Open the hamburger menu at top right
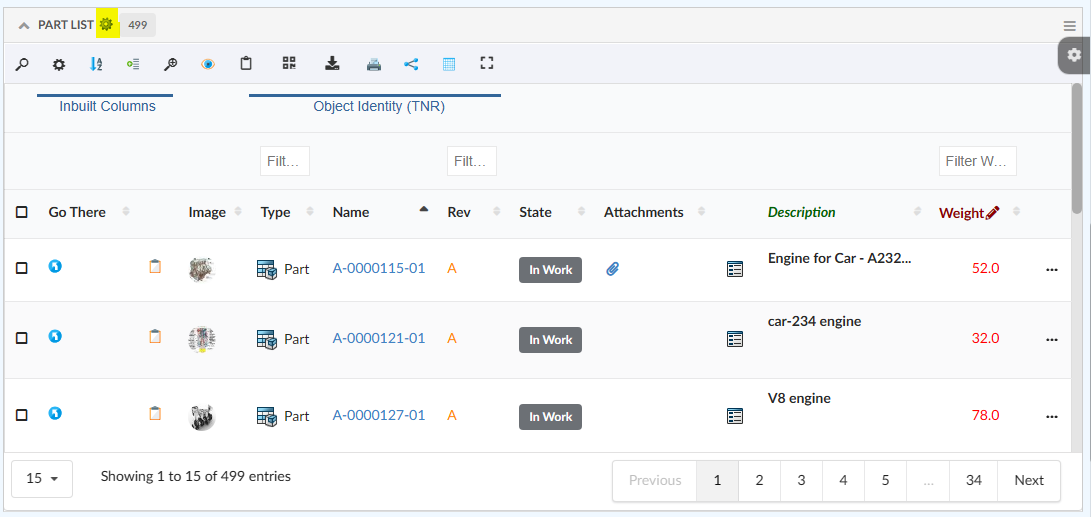The width and height of the screenshot is (1091, 517). pos(1070,26)
